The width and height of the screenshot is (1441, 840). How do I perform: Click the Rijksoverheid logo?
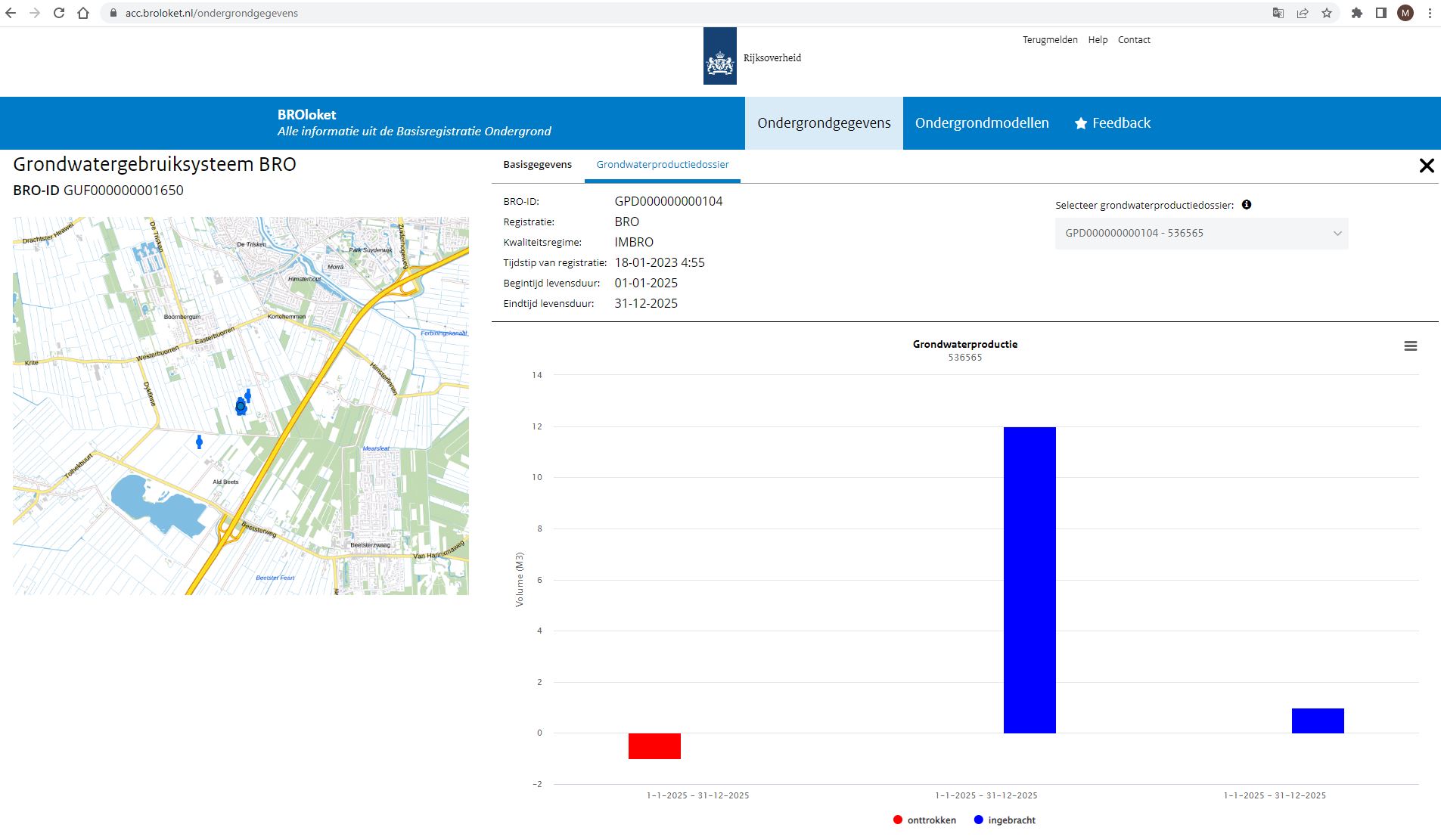(x=720, y=57)
